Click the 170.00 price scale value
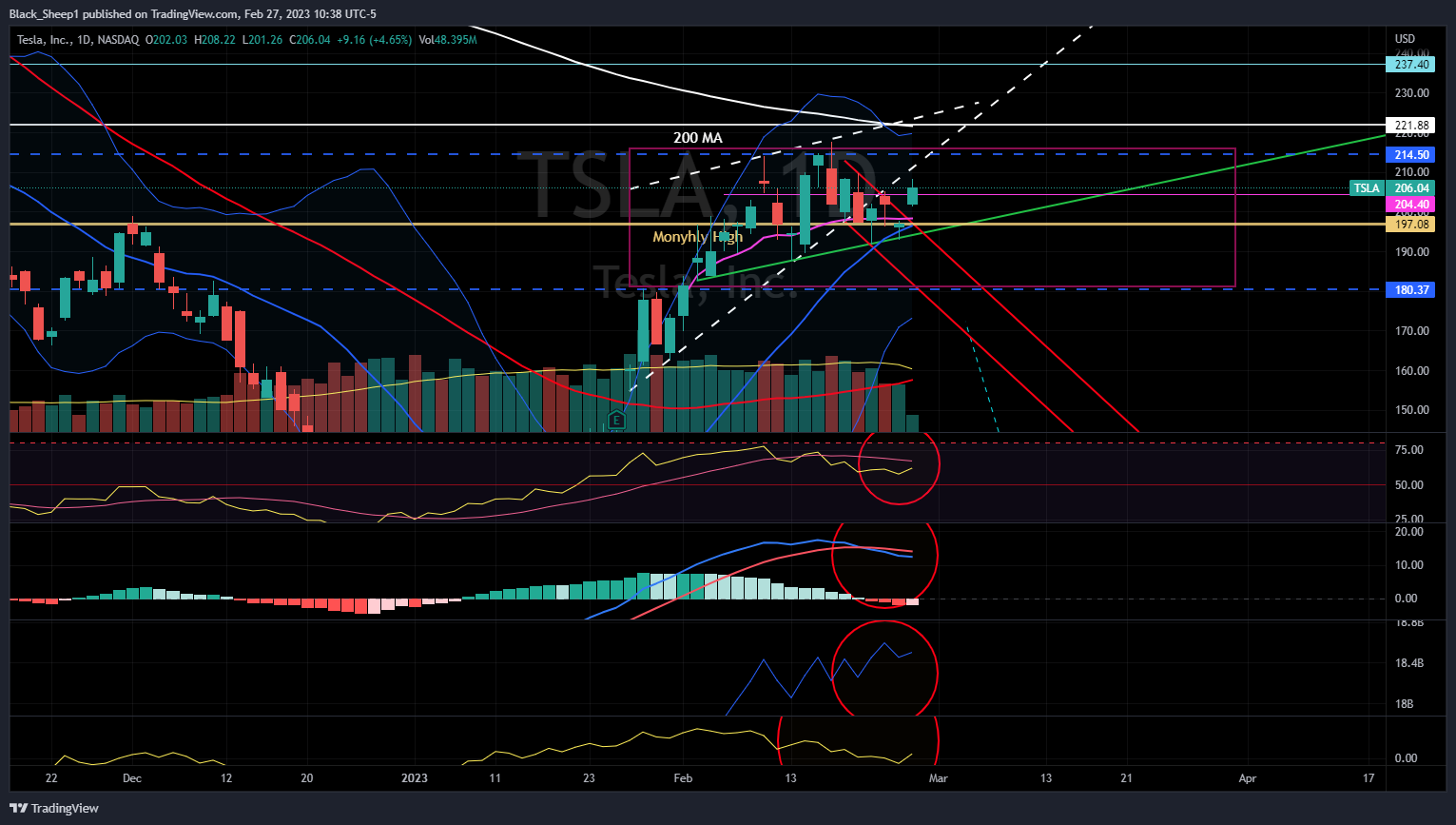1456x825 pixels. (x=1411, y=331)
